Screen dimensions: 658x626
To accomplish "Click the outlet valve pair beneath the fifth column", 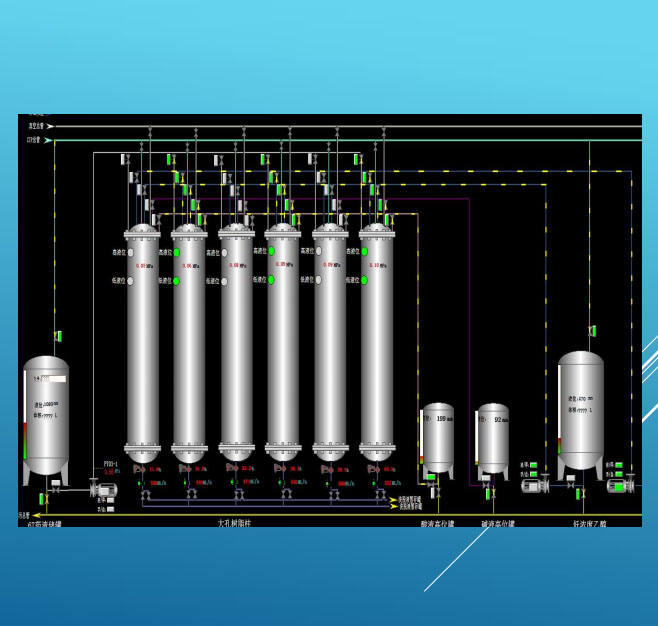I will [335, 495].
